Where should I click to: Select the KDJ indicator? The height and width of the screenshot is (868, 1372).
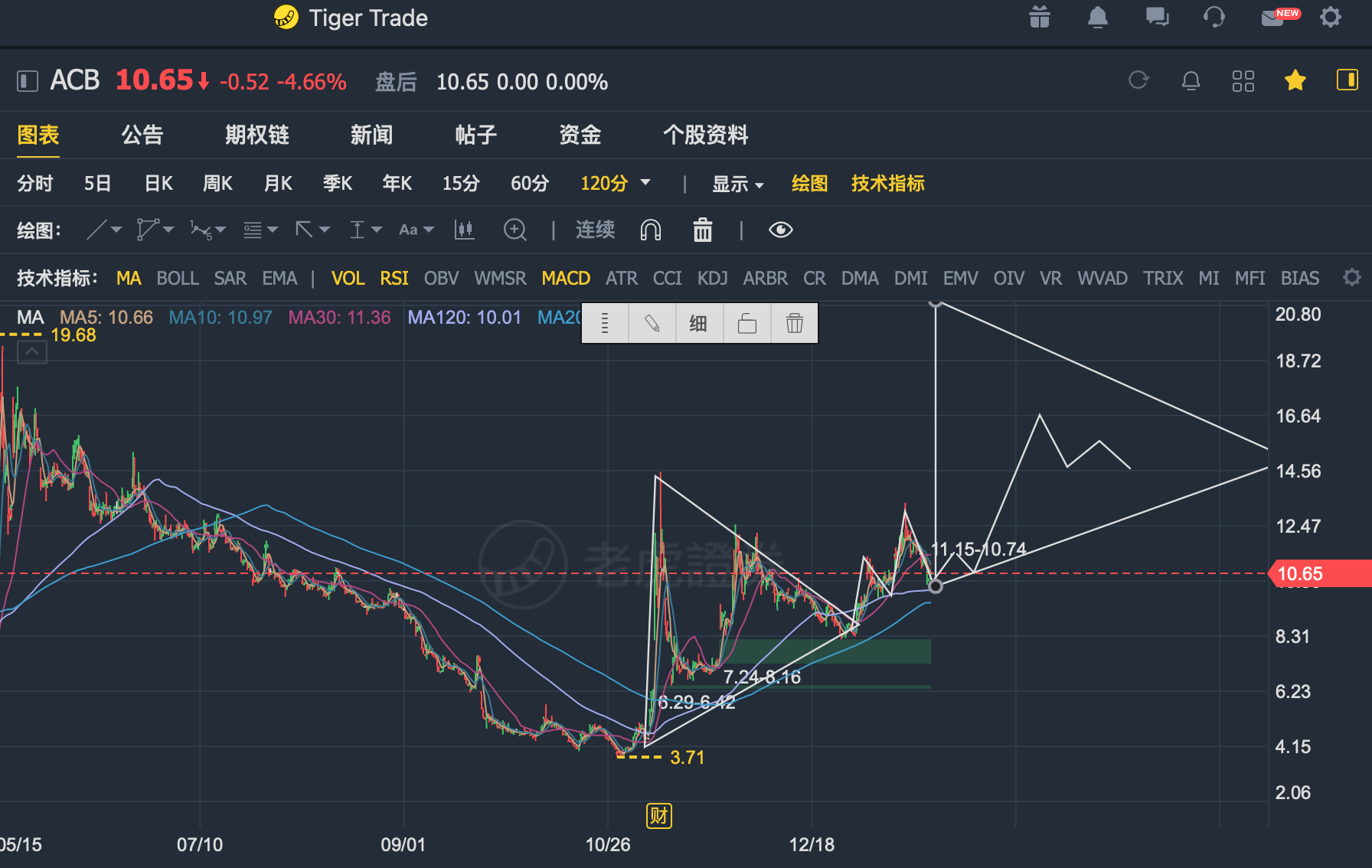tap(712, 278)
